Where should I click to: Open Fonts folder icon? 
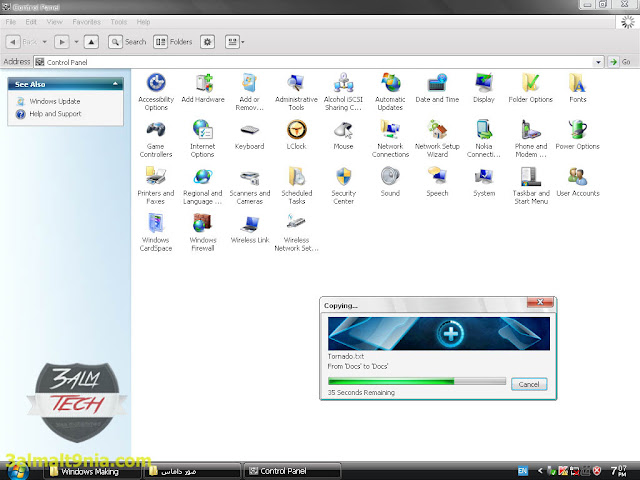578,88
